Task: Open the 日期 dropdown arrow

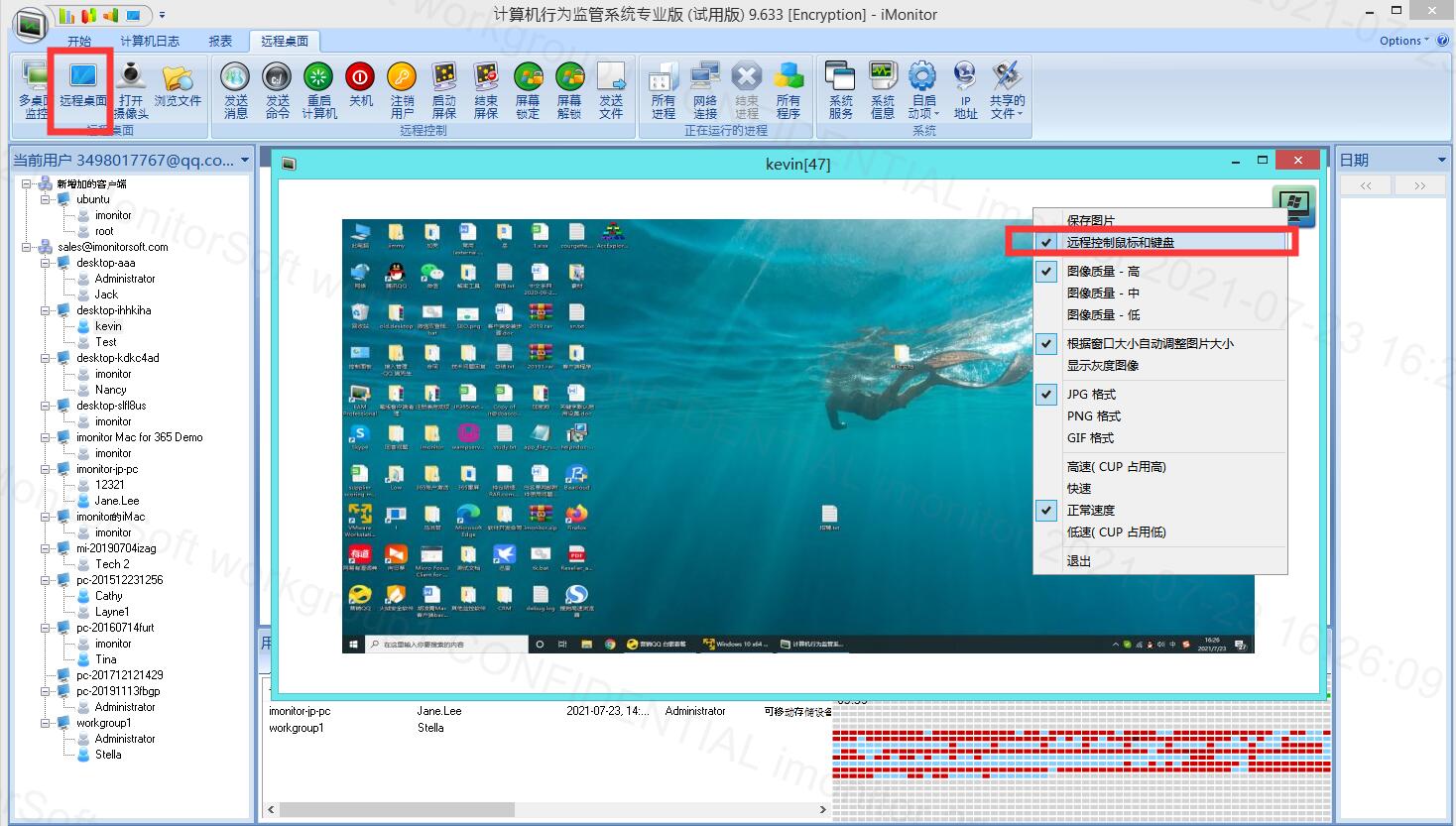Action: (1441, 160)
